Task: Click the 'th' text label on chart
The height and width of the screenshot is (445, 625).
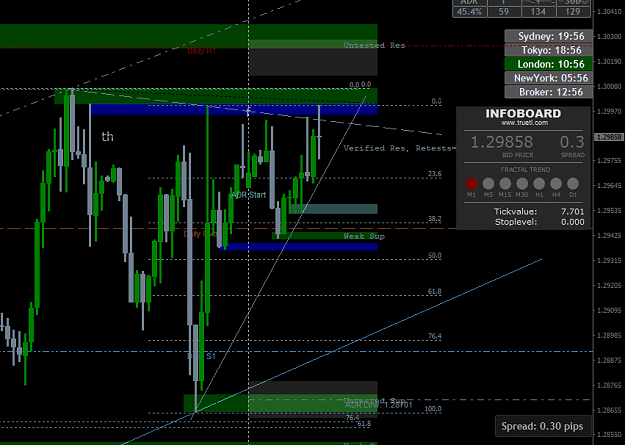Action: pyautogui.click(x=107, y=137)
